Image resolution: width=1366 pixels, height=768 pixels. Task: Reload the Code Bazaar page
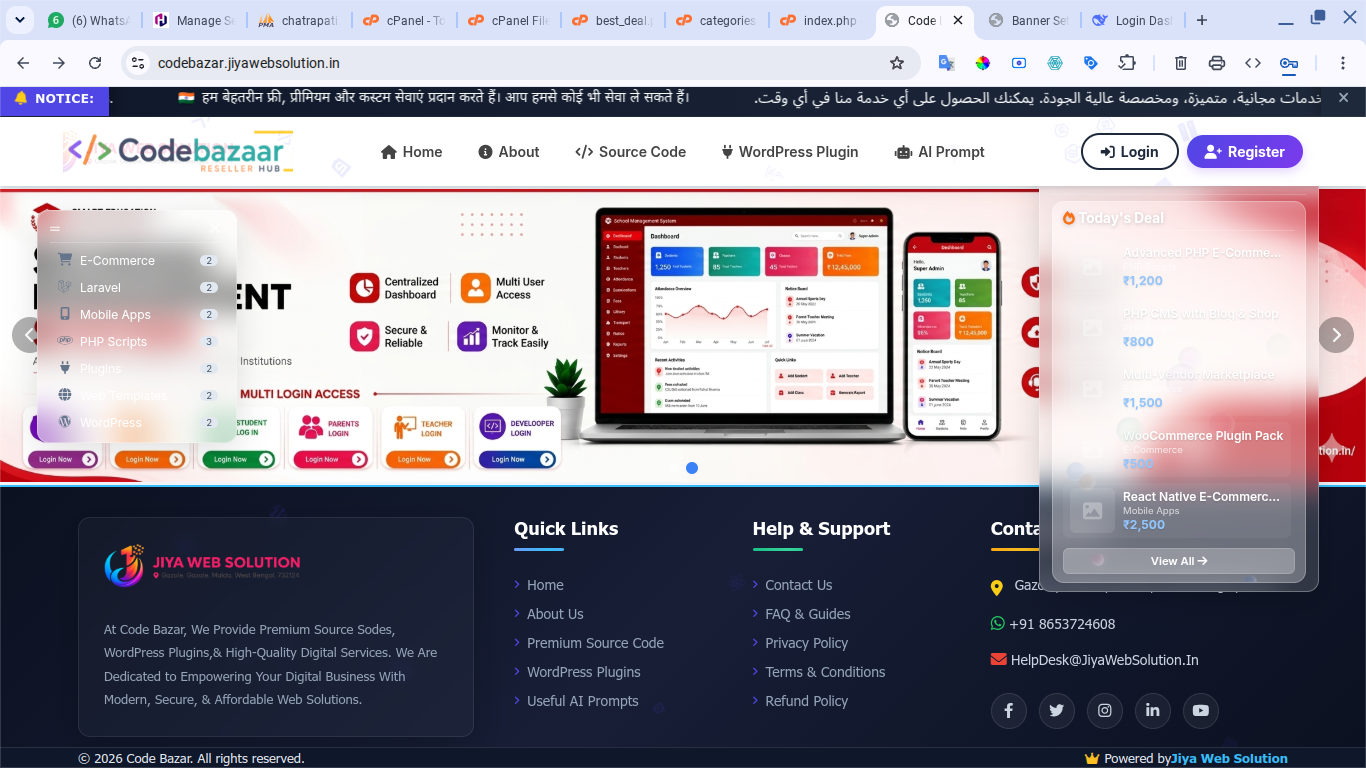coord(95,63)
